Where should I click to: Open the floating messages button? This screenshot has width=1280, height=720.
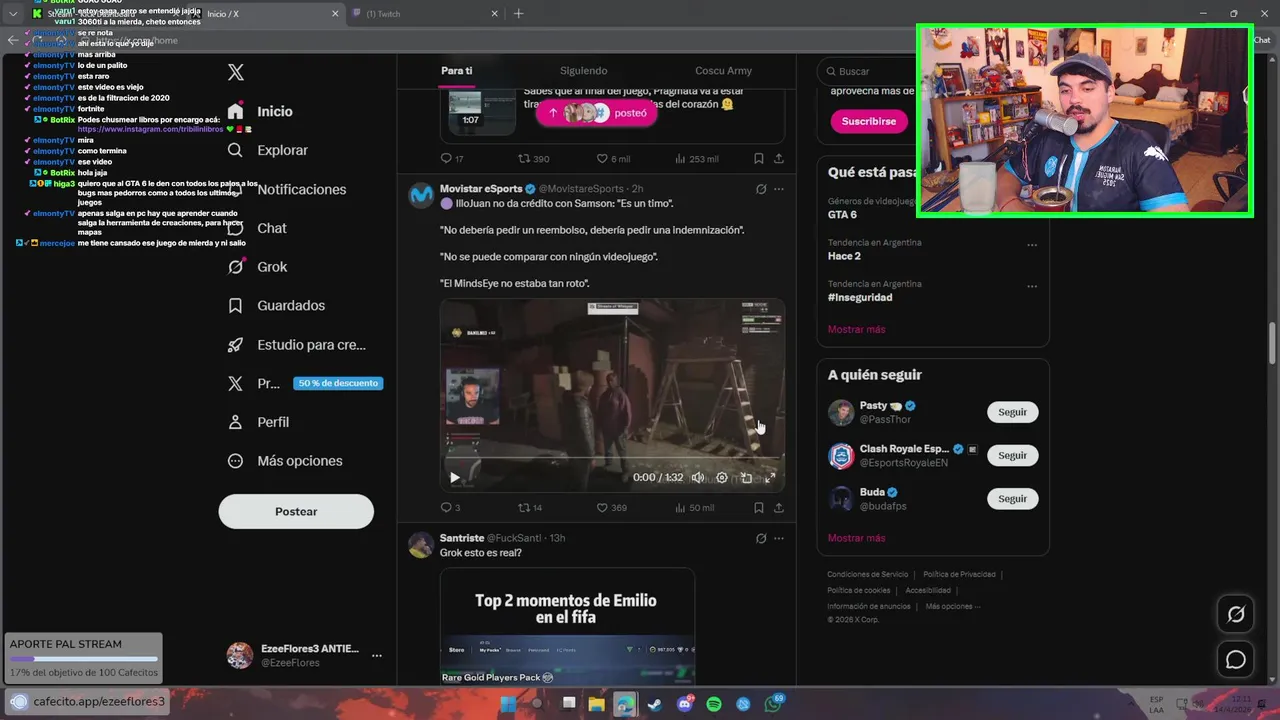pyautogui.click(x=1236, y=660)
